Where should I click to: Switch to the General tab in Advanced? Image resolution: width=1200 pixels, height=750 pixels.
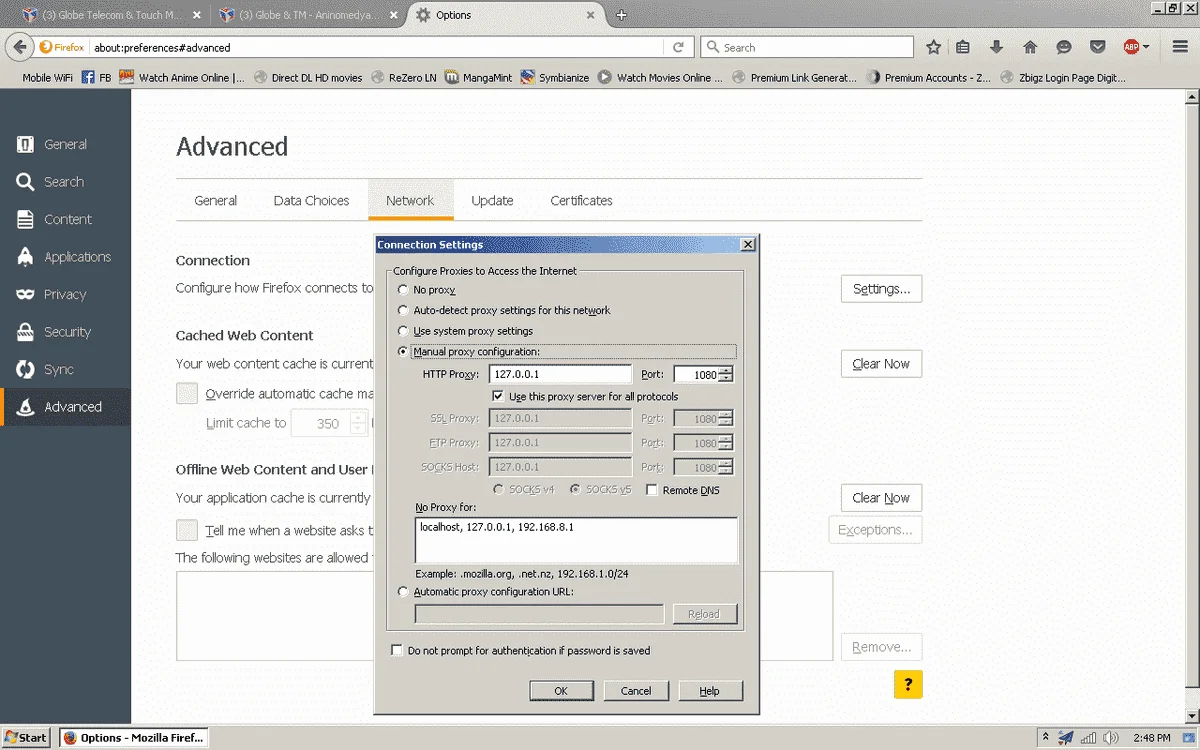pos(215,200)
